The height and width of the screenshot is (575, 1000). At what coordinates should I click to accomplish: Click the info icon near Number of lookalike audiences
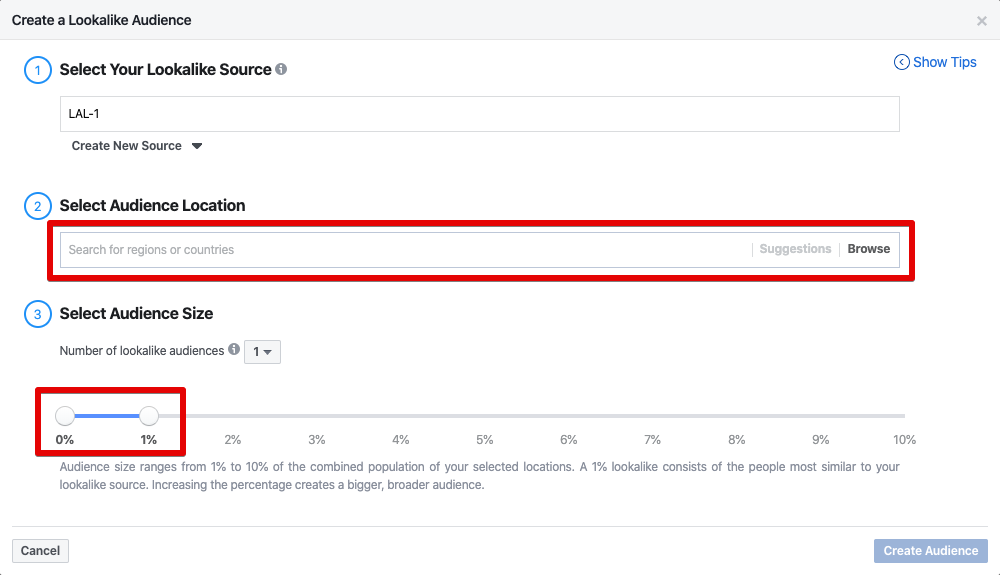tap(234, 350)
